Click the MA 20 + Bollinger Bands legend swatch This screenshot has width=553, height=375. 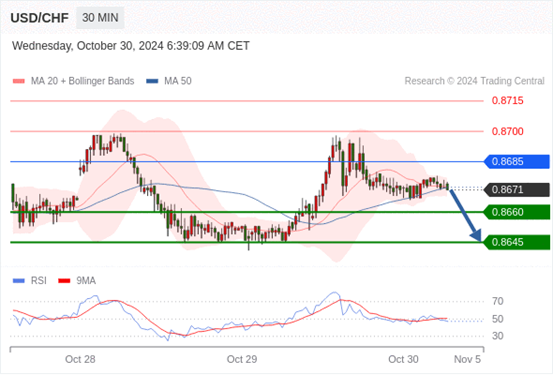[x=19, y=81]
